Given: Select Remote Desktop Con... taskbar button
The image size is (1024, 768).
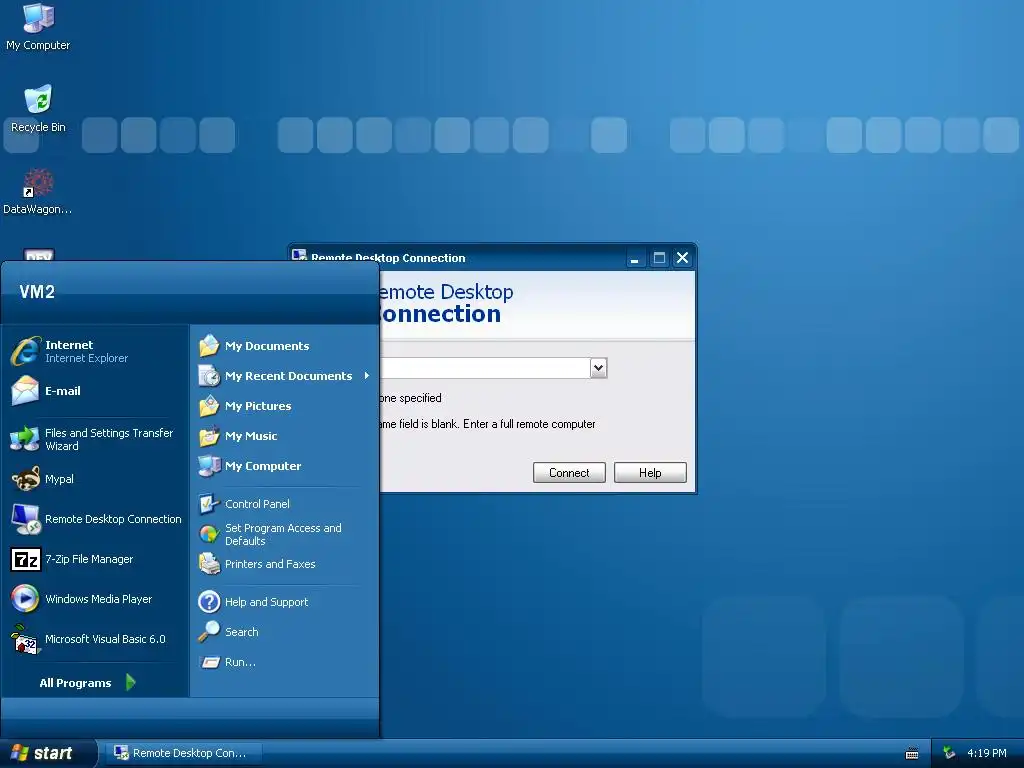Looking at the screenshot, I should point(184,753).
